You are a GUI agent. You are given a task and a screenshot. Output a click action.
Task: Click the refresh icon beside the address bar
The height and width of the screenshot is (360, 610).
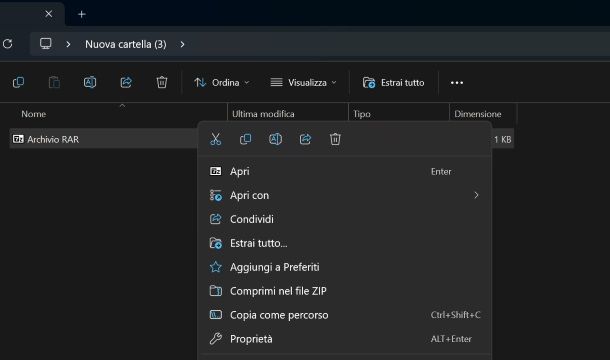[7, 44]
